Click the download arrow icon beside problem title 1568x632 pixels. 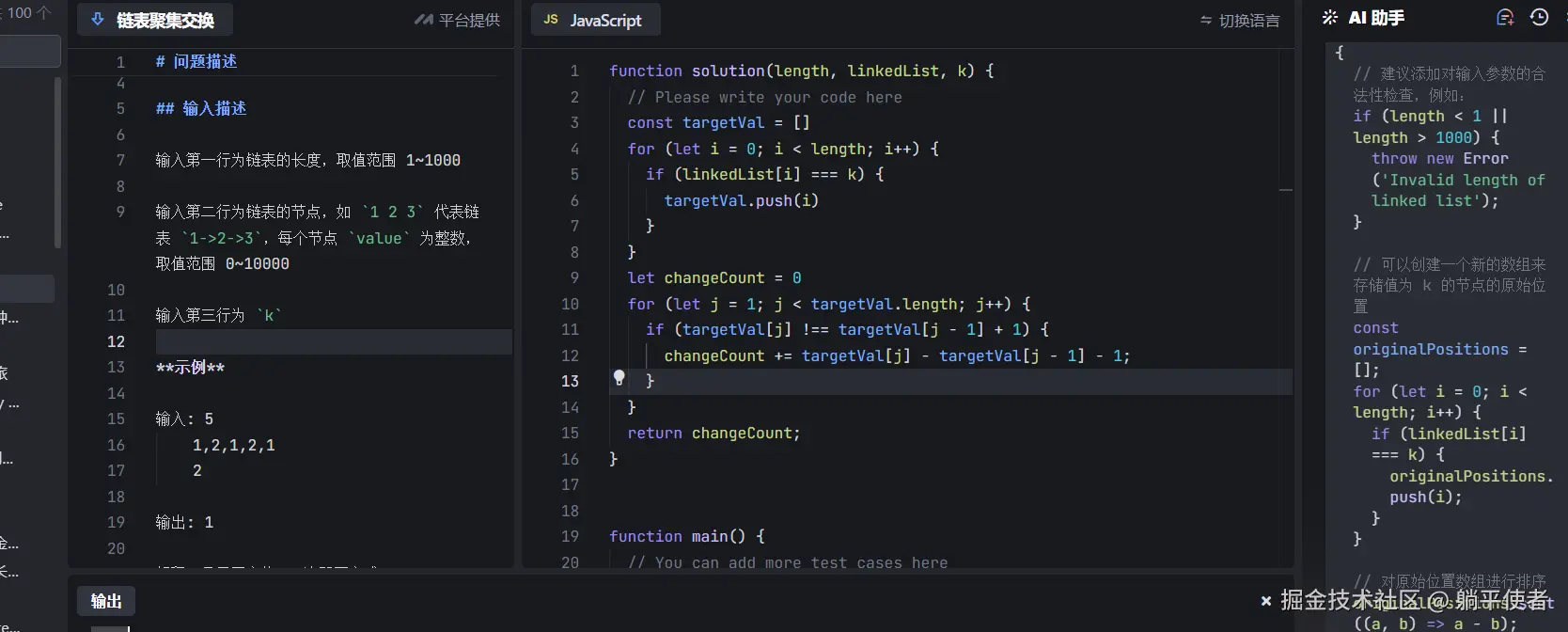(97, 20)
